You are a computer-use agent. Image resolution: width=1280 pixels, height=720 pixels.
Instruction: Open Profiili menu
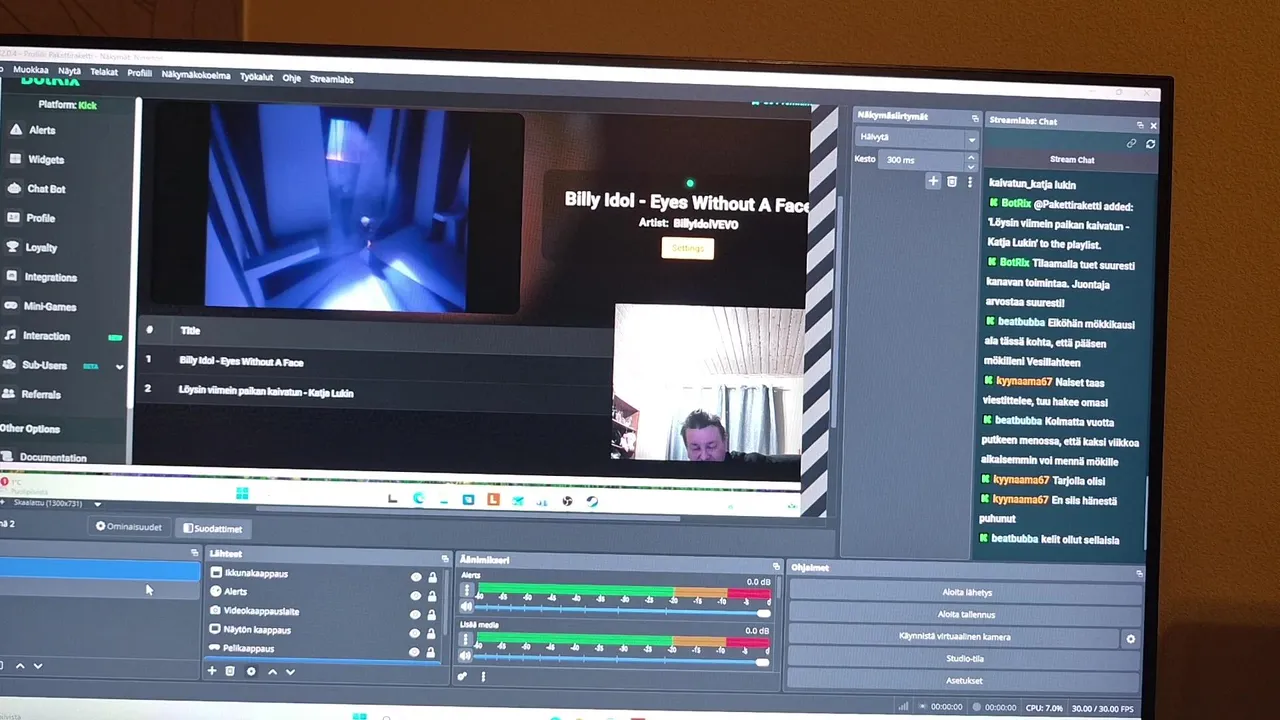tap(140, 73)
